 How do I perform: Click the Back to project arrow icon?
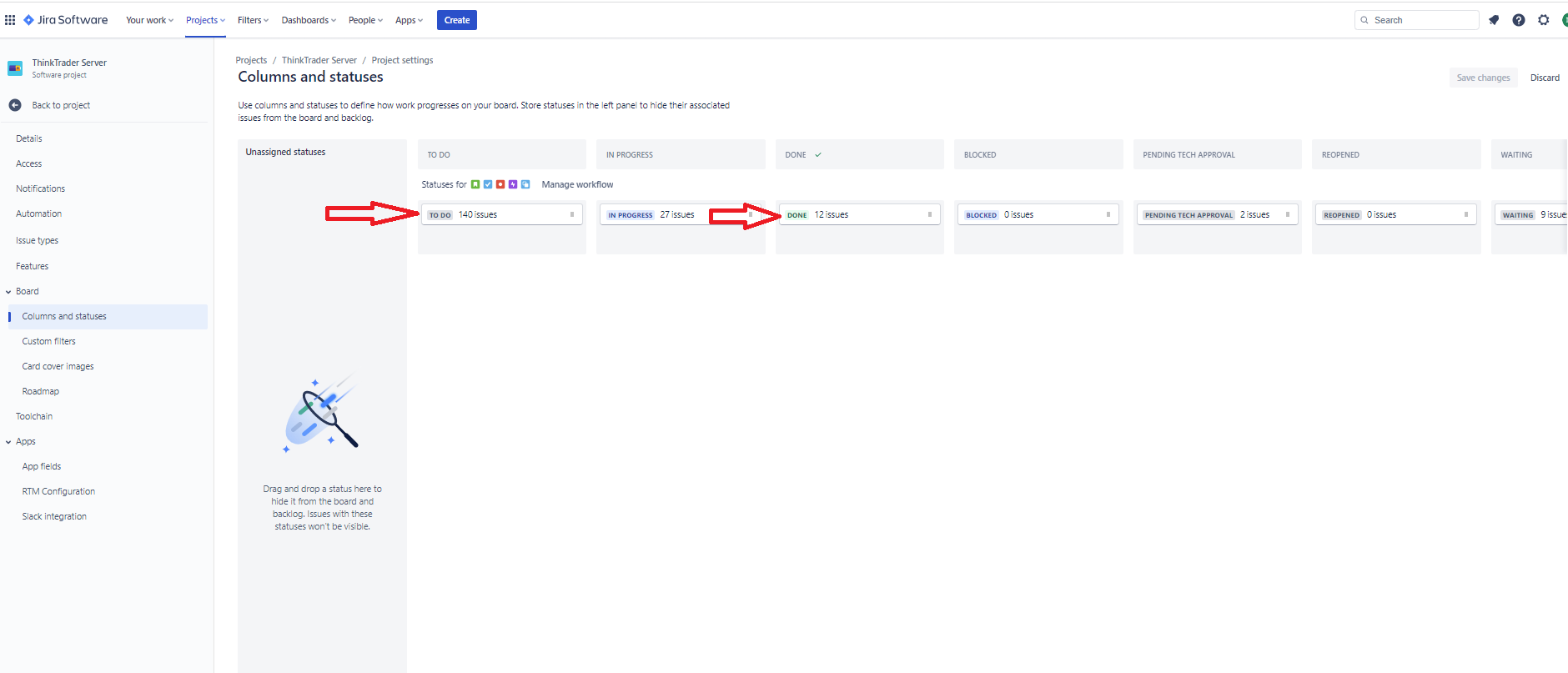15,105
